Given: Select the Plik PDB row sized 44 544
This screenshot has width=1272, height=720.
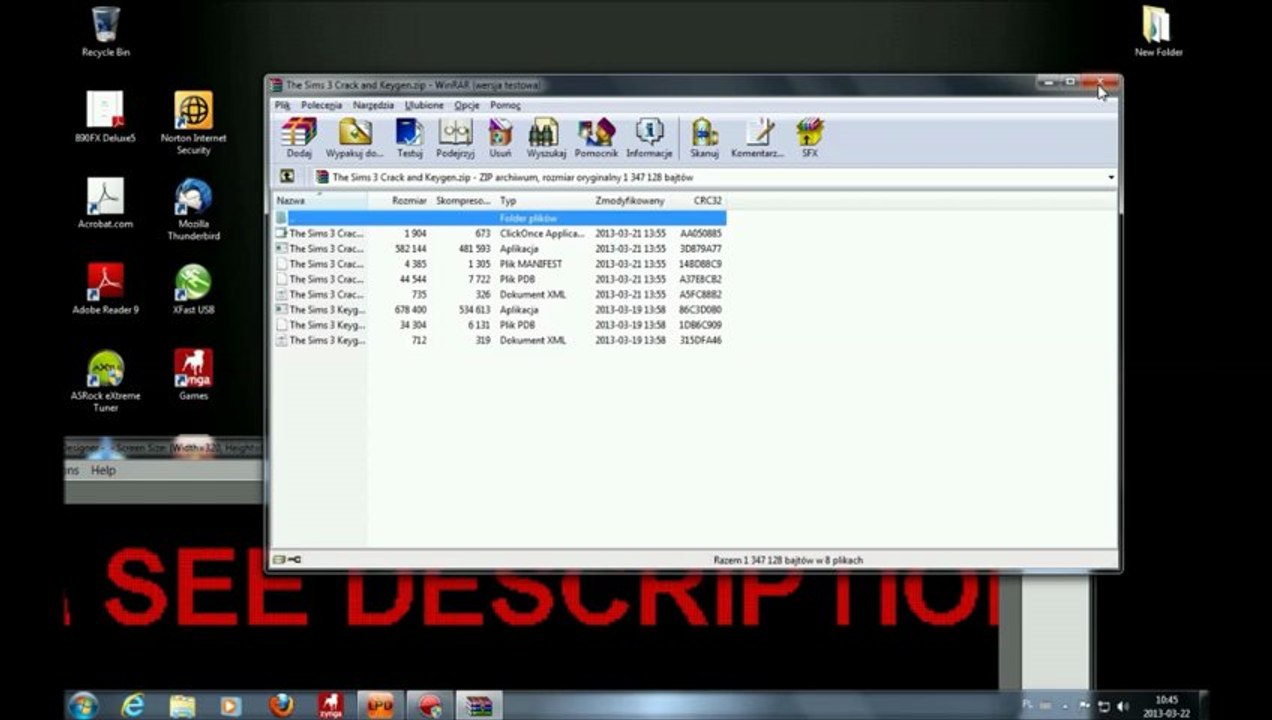Looking at the screenshot, I should [x=499, y=279].
